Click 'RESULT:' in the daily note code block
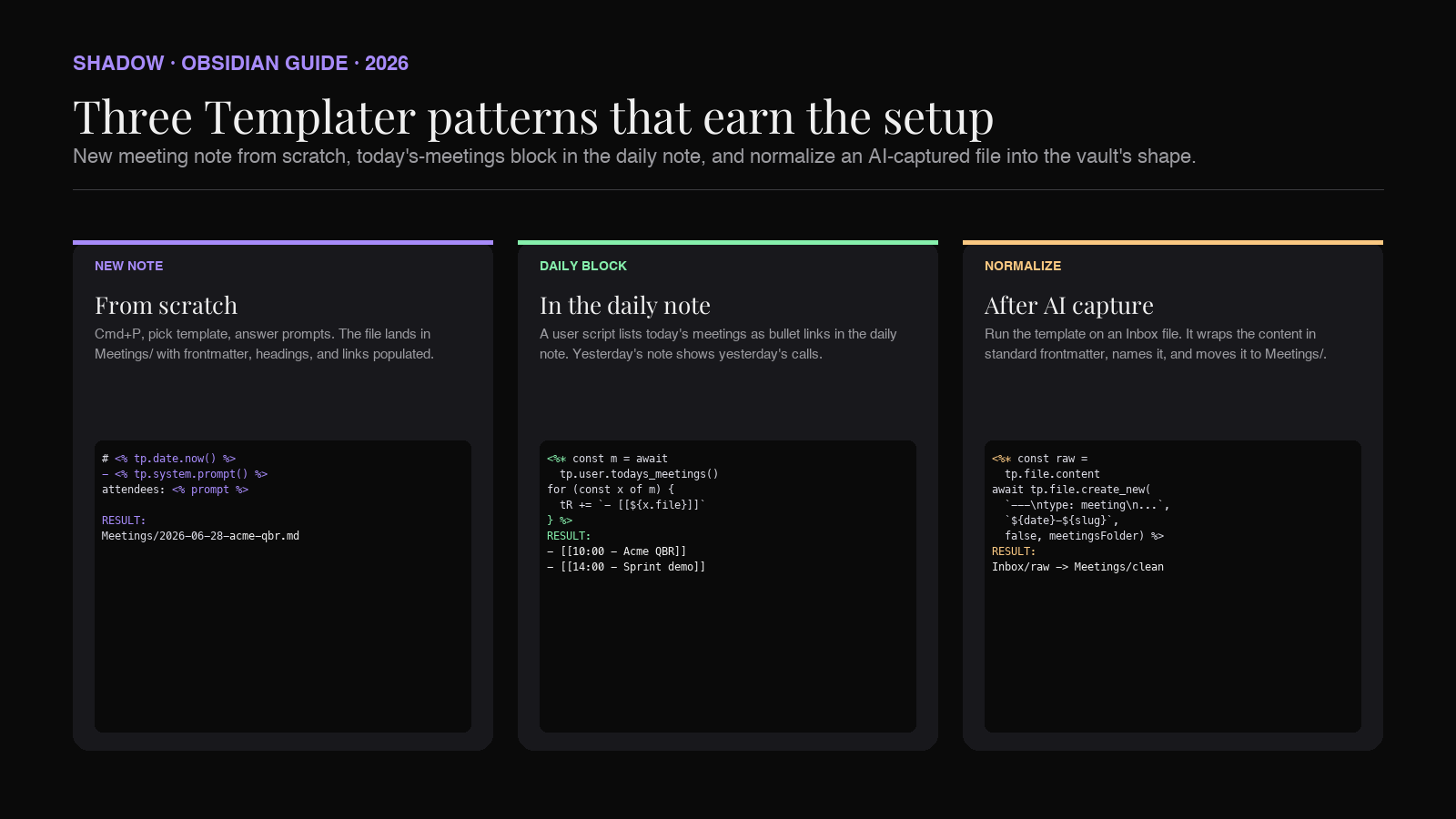The image size is (1456, 819). pyautogui.click(x=569, y=536)
